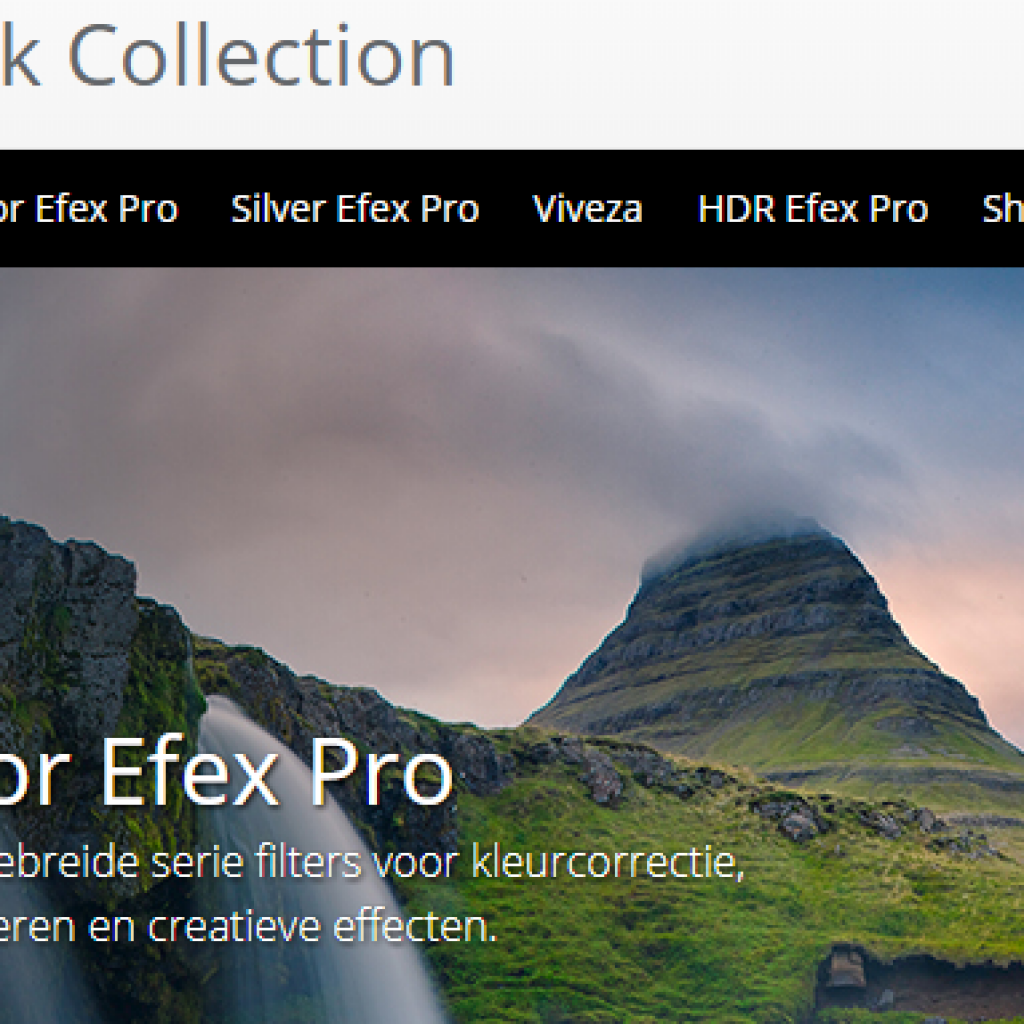1024x1024 pixels.
Task: Click the 'filters voor kleurcorrectie' description line
Action: (x=372, y=863)
